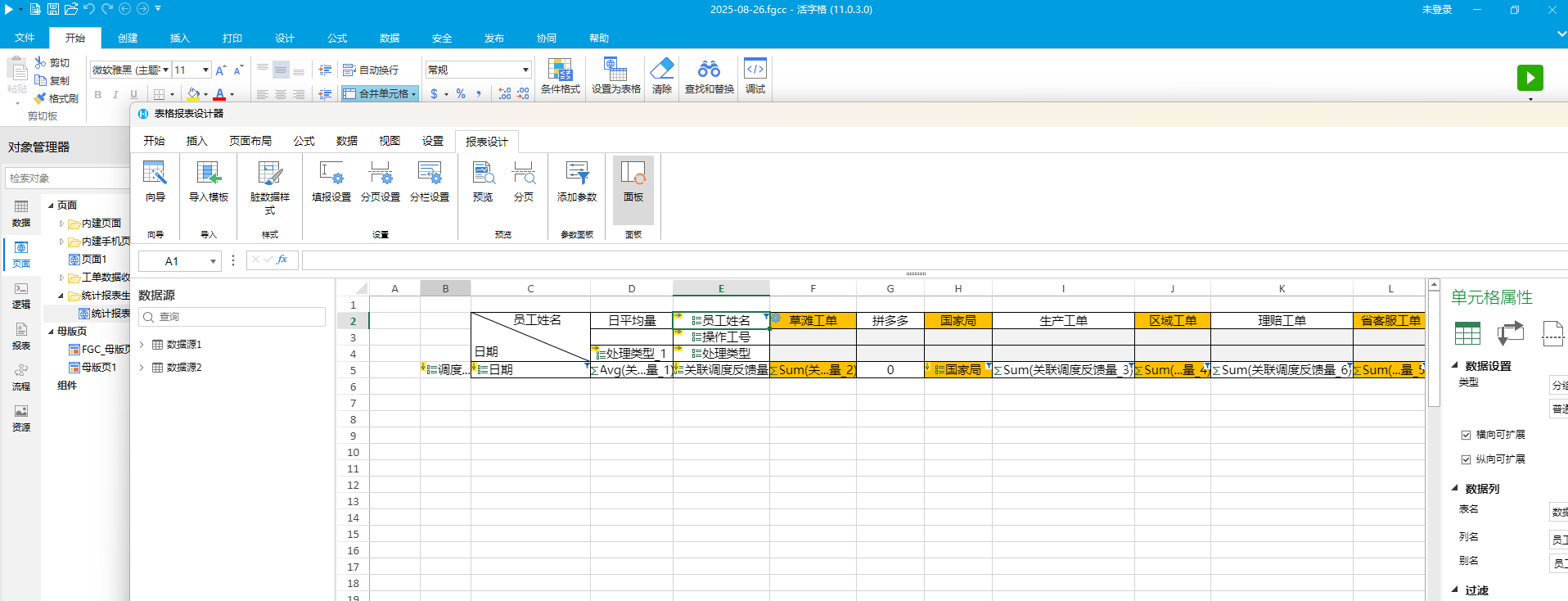Apply the red font color
This screenshot has width=1568, height=601.
coord(219,94)
